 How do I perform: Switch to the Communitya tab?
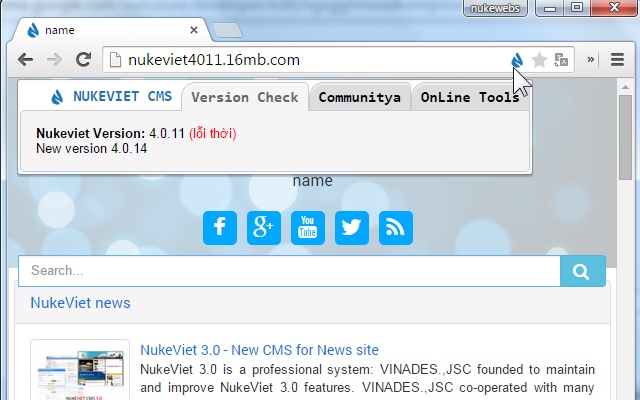tap(360, 97)
